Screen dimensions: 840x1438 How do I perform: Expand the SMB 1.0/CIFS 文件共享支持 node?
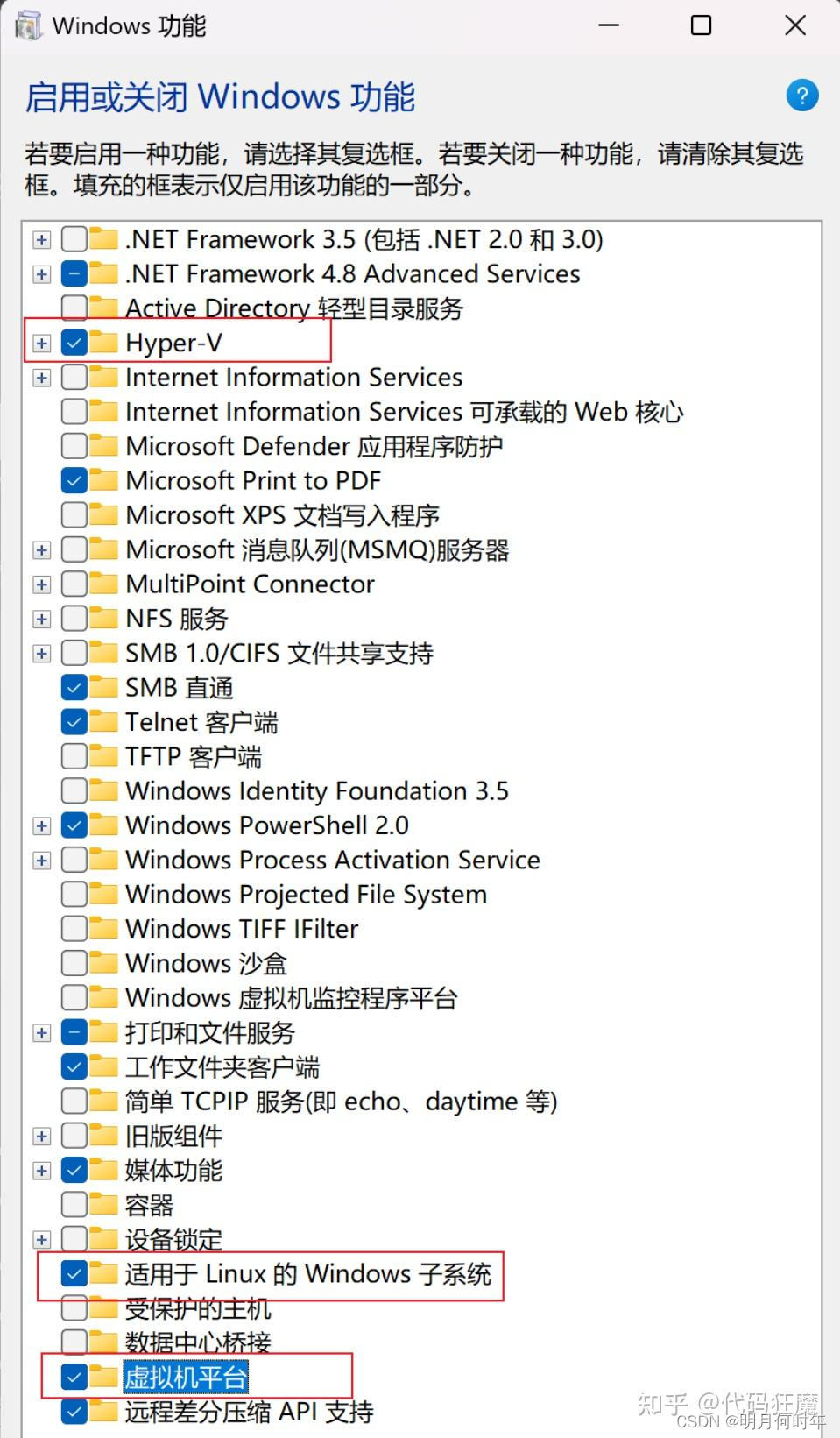[x=40, y=652]
